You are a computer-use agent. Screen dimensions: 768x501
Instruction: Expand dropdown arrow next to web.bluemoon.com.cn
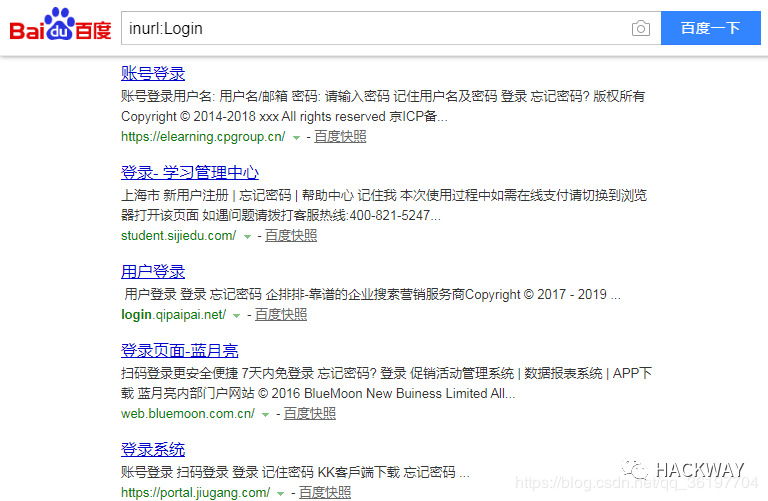[x=265, y=415]
